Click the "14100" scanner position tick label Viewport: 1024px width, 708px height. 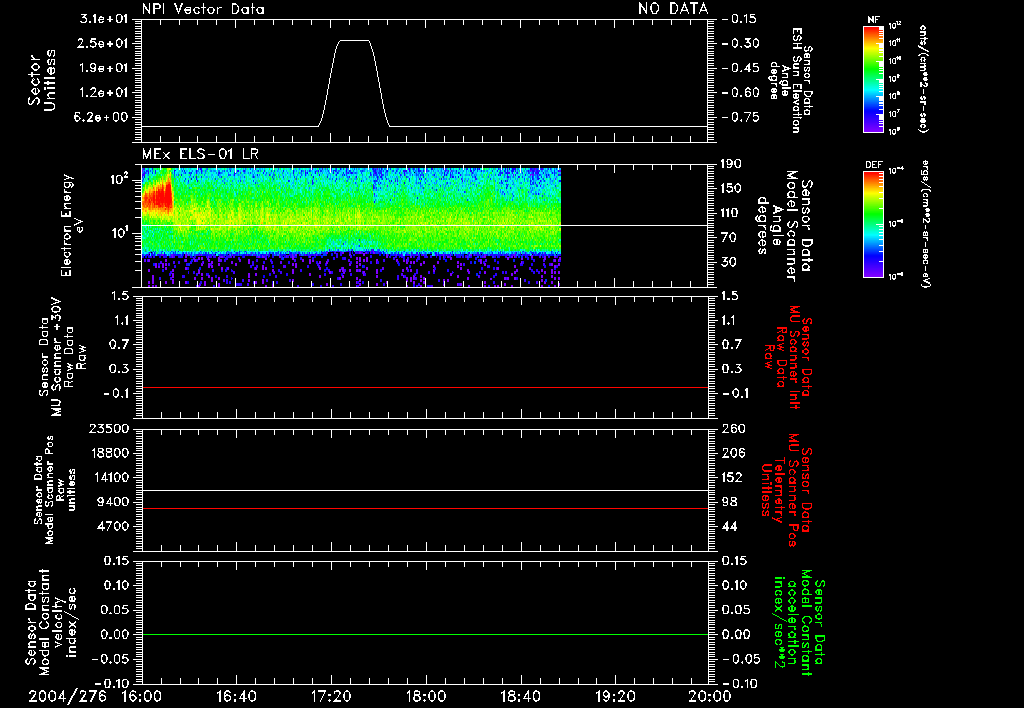click(109, 477)
